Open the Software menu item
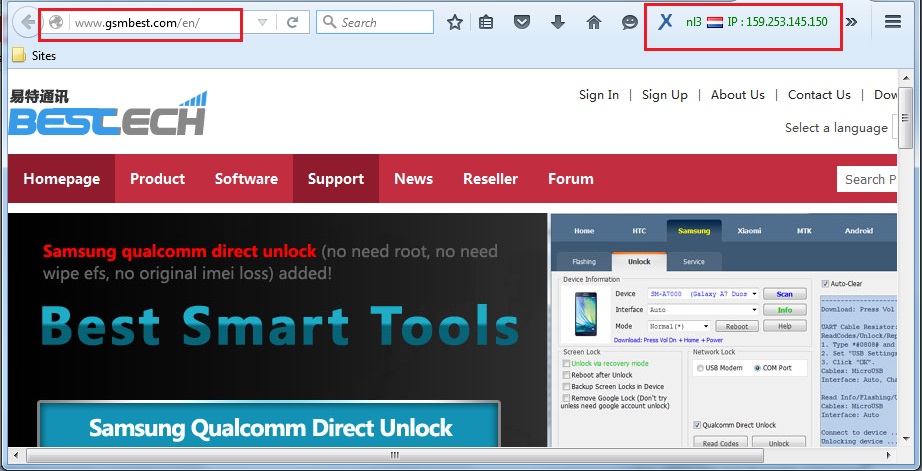This screenshot has height=471, width=922. click(x=246, y=179)
